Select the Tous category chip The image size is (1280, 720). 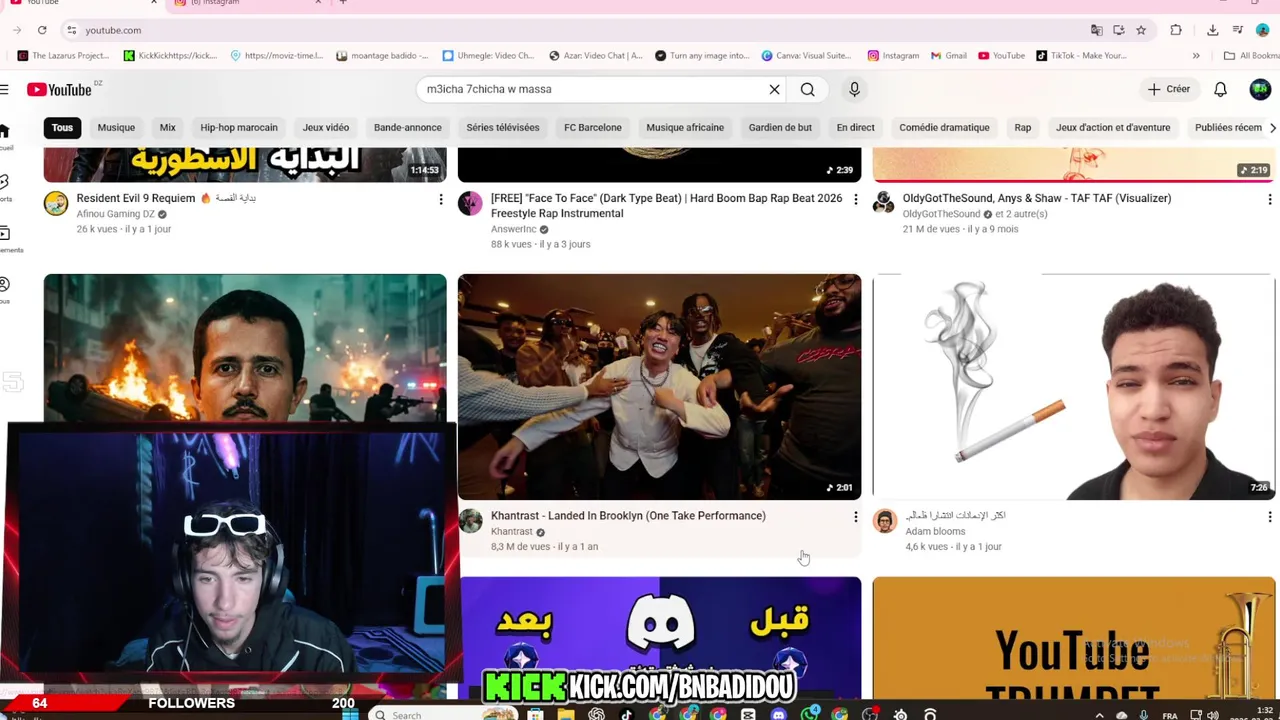pyautogui.click(x=62, y=128)
